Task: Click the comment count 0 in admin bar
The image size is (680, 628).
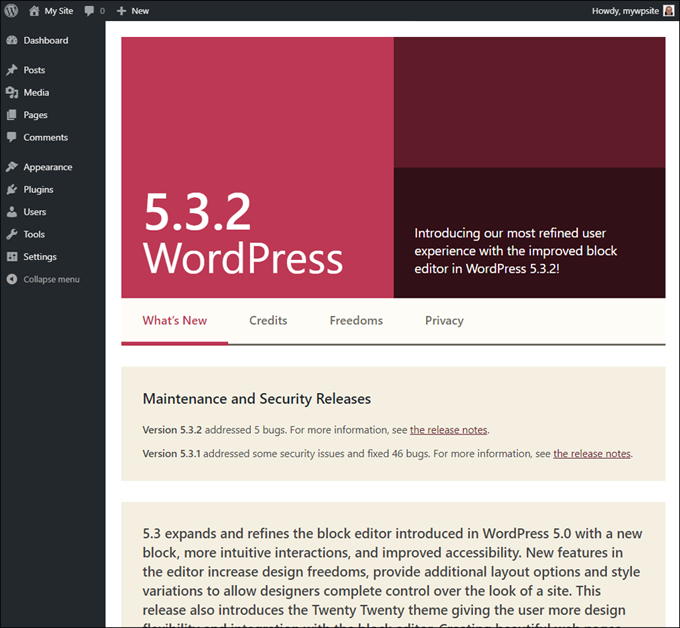Action: click(102, 11)
